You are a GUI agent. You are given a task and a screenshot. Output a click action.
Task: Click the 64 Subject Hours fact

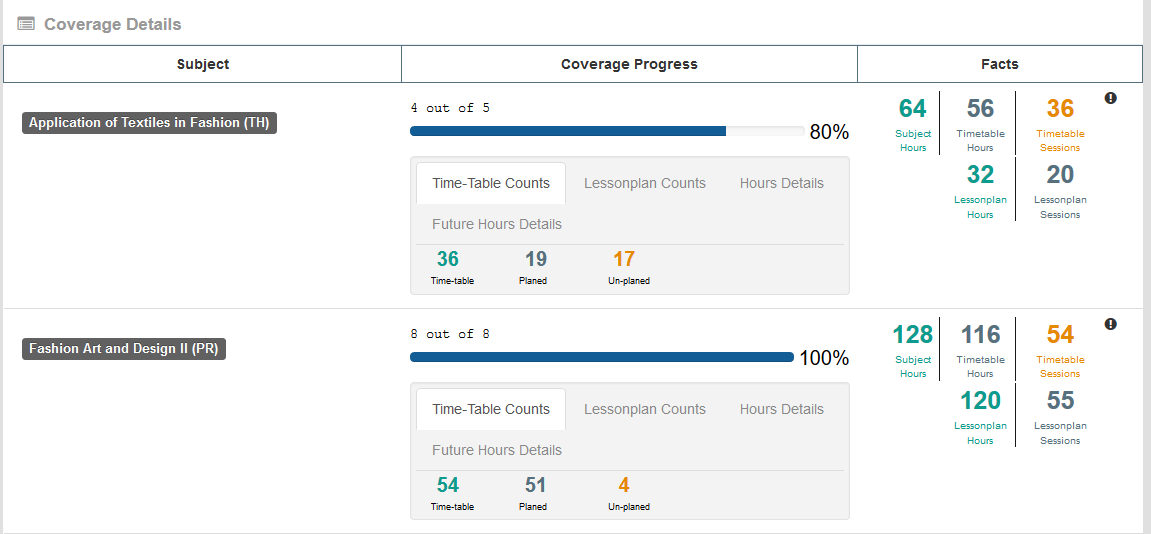click(913, 123)
